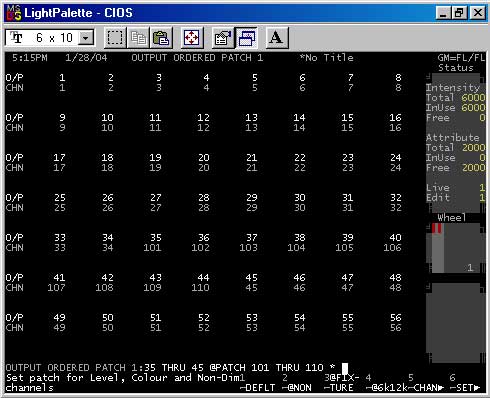The image size is (490, 398).
Task: Click output number 45
Action: tap(251, 278)
